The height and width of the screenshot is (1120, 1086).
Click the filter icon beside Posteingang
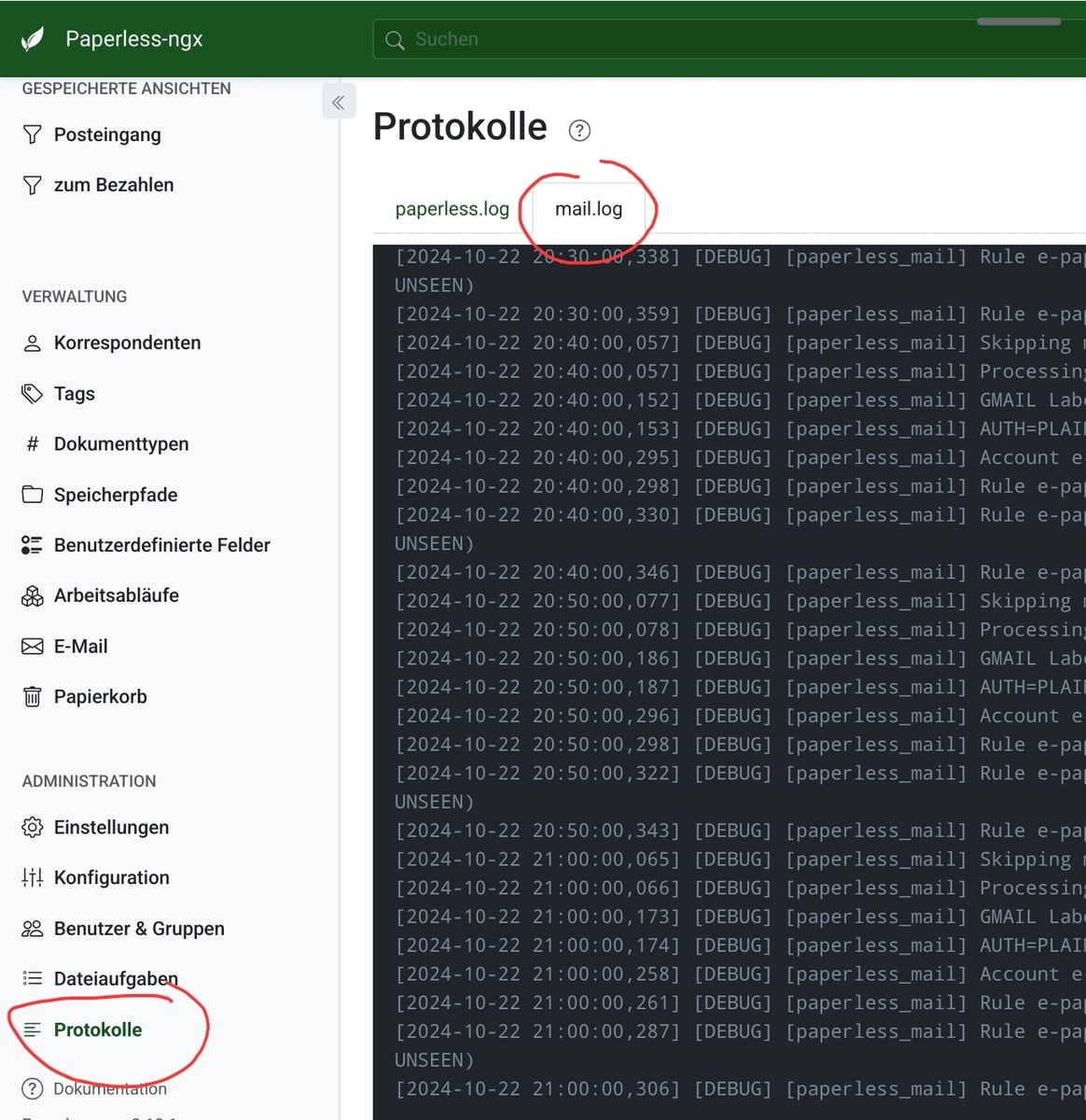33,134
